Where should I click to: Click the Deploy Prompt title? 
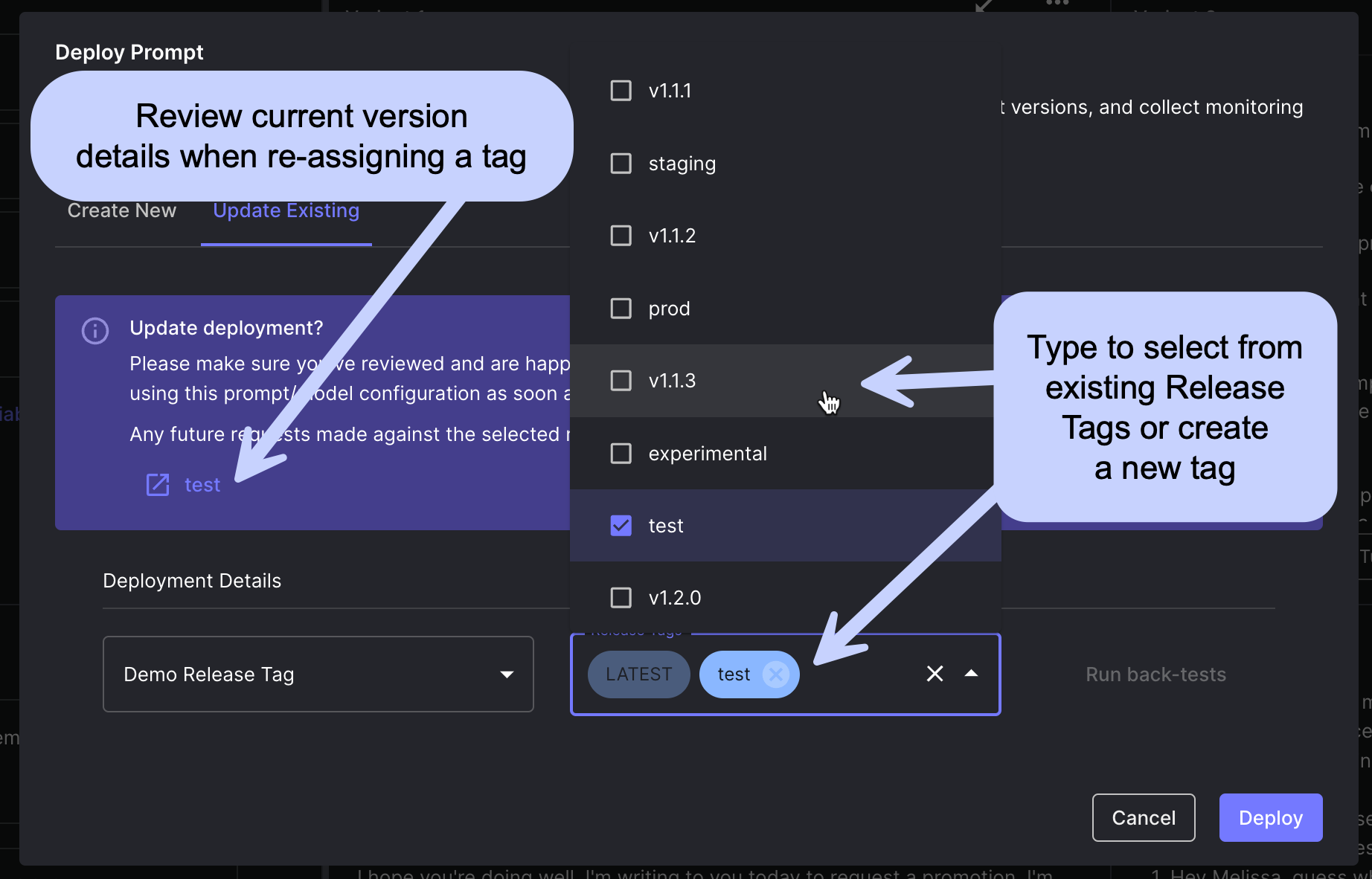[129, 52]
